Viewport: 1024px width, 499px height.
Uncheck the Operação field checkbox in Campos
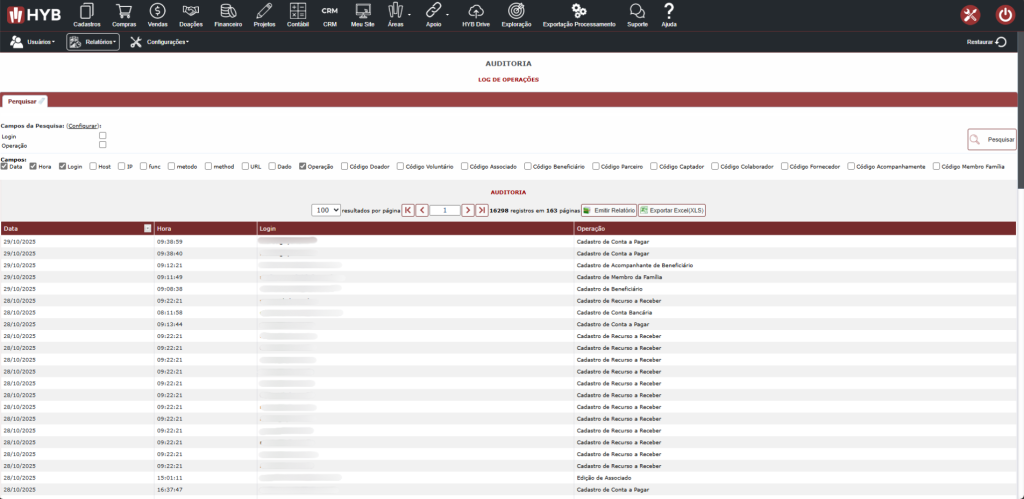[x=303, y=166]
